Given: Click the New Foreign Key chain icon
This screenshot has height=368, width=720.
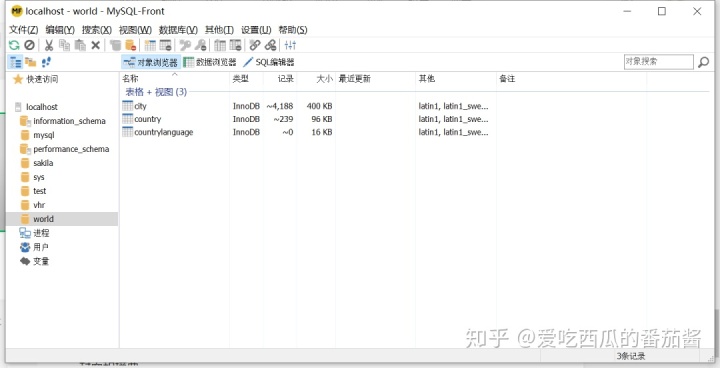Looking at the screenshot, I should click(255, 45).
